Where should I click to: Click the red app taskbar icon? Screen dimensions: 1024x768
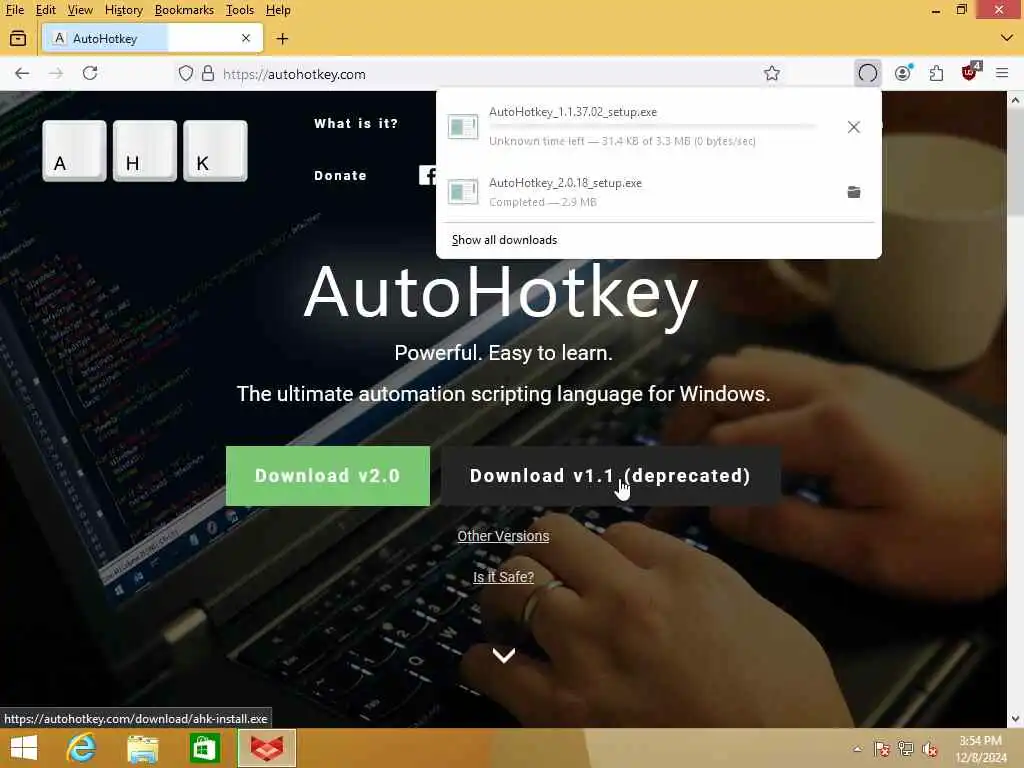[x=267, y=748]
